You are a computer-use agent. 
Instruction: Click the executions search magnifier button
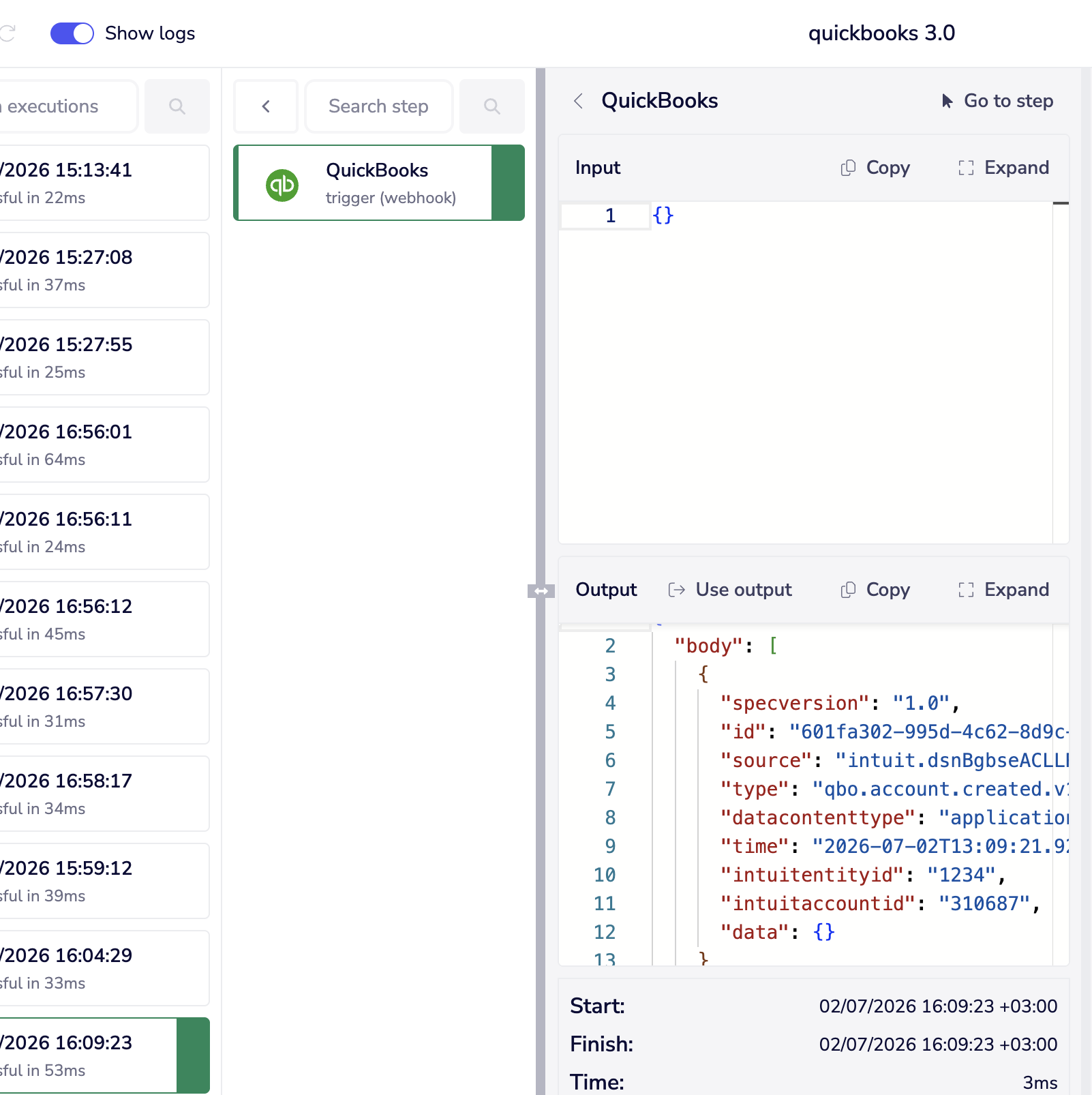click(x=177, y=106)
